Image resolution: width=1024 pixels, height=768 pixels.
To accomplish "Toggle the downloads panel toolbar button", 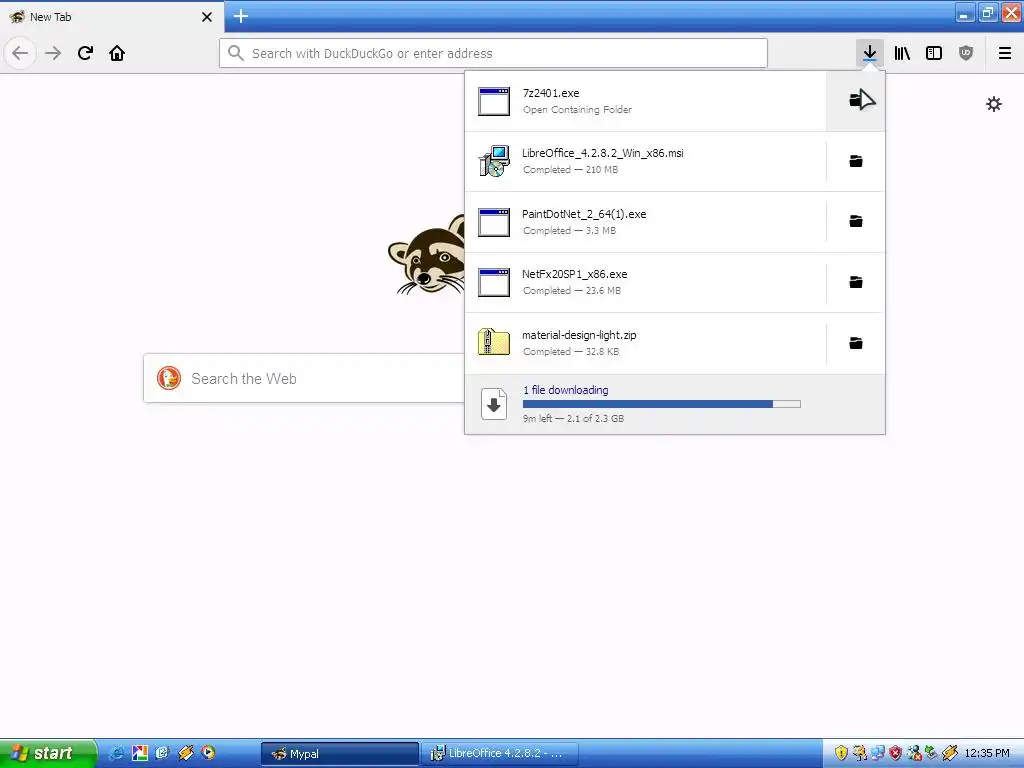I will [869, 53].
